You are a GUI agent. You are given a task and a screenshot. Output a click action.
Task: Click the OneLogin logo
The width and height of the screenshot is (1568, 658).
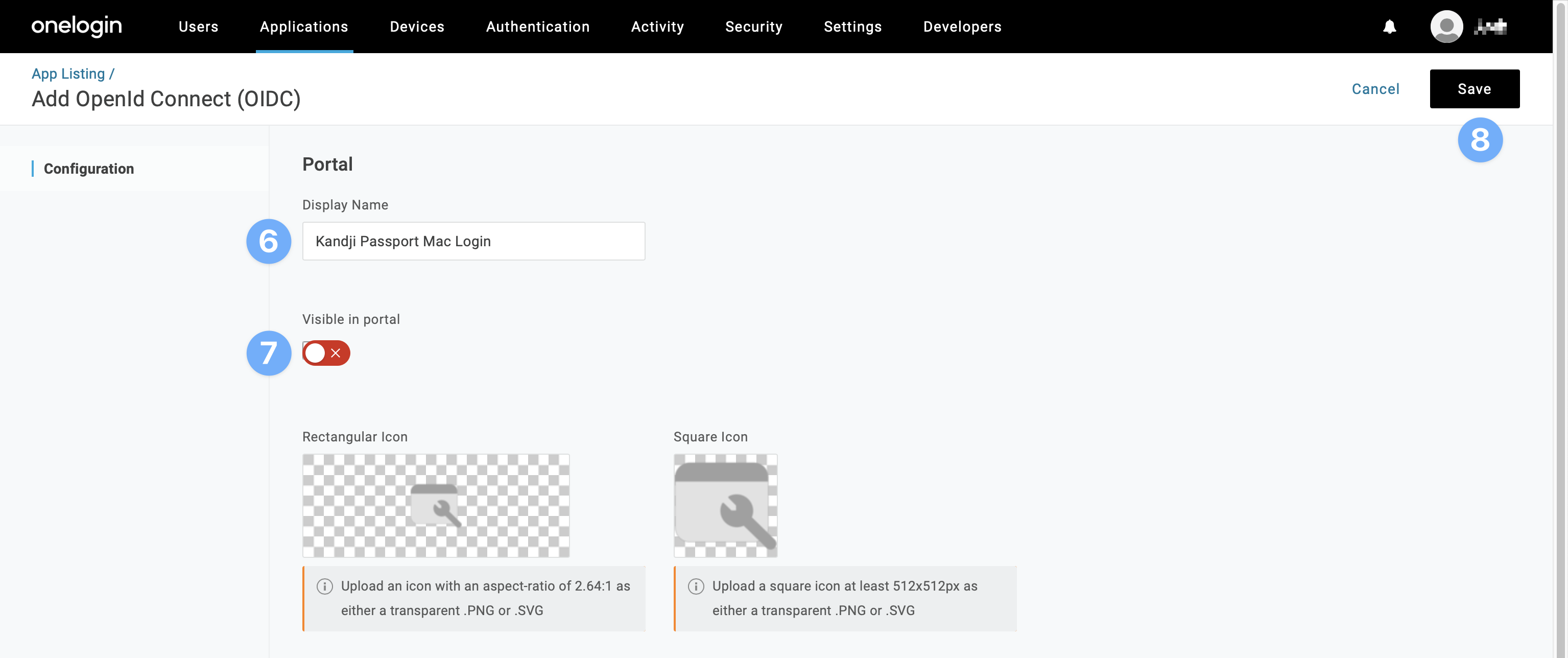tap(77, 26)
